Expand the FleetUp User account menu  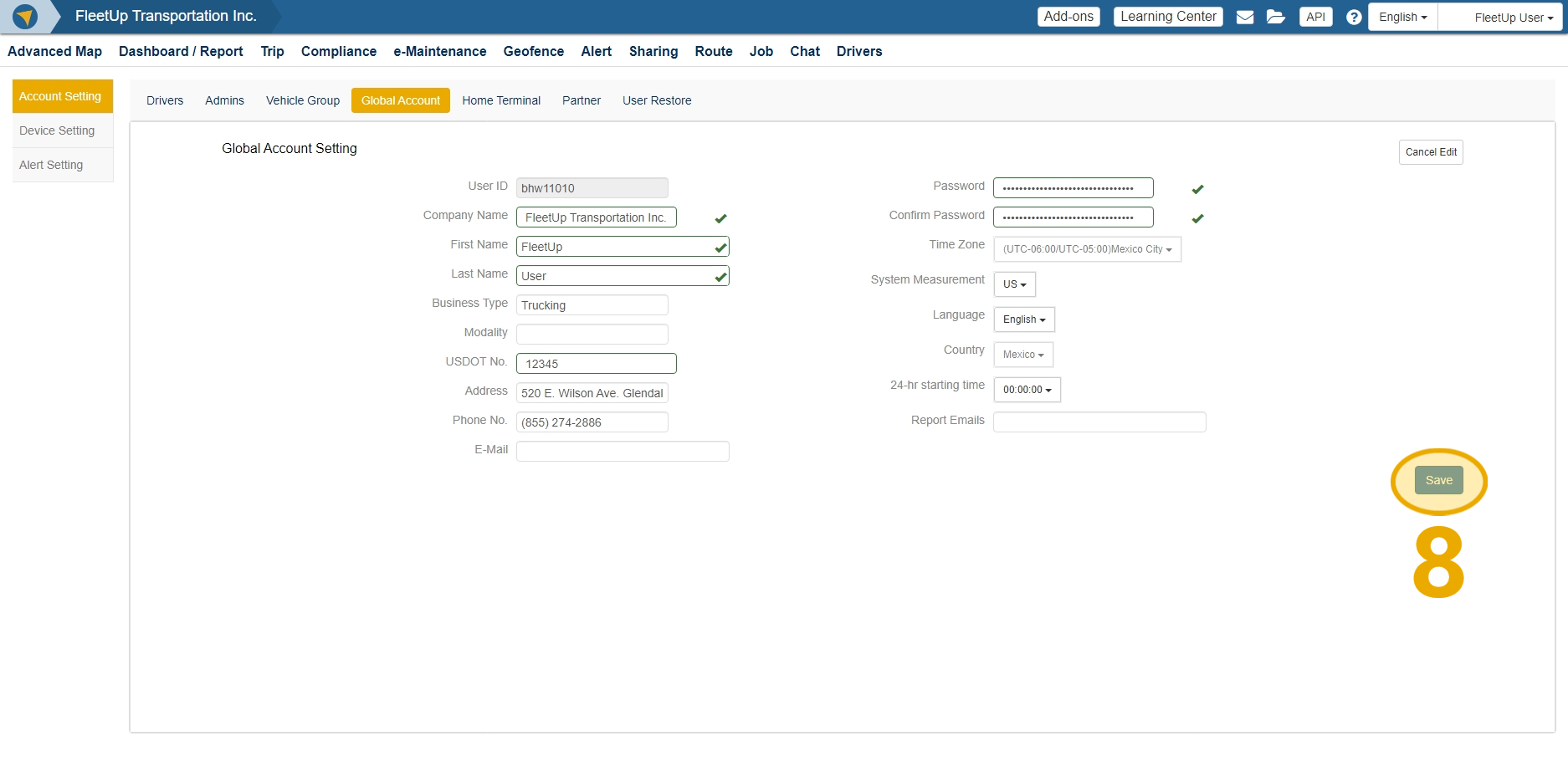point(1501,17)
